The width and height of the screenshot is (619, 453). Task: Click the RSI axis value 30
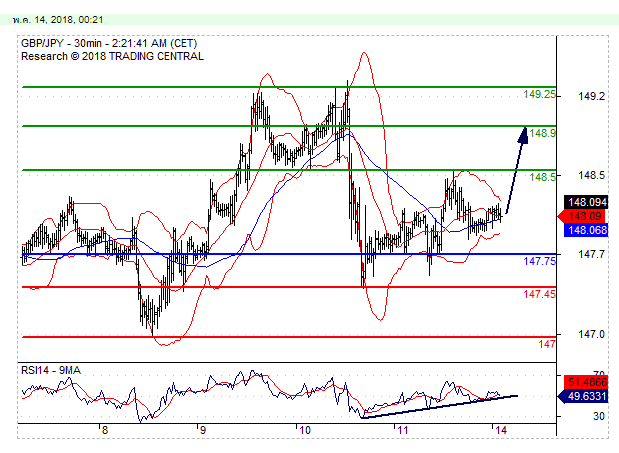coord(598,416)
